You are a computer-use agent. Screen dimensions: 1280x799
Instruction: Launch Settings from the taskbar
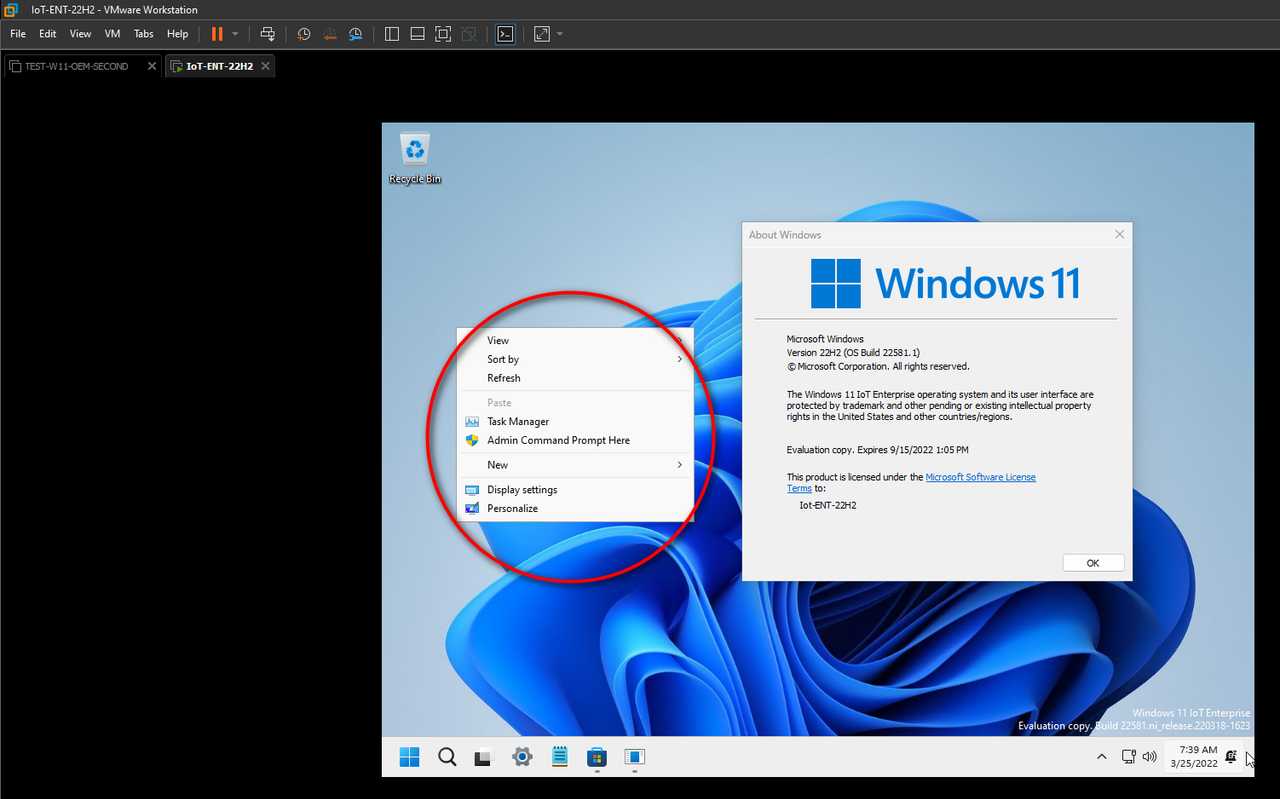click(522, 757)
